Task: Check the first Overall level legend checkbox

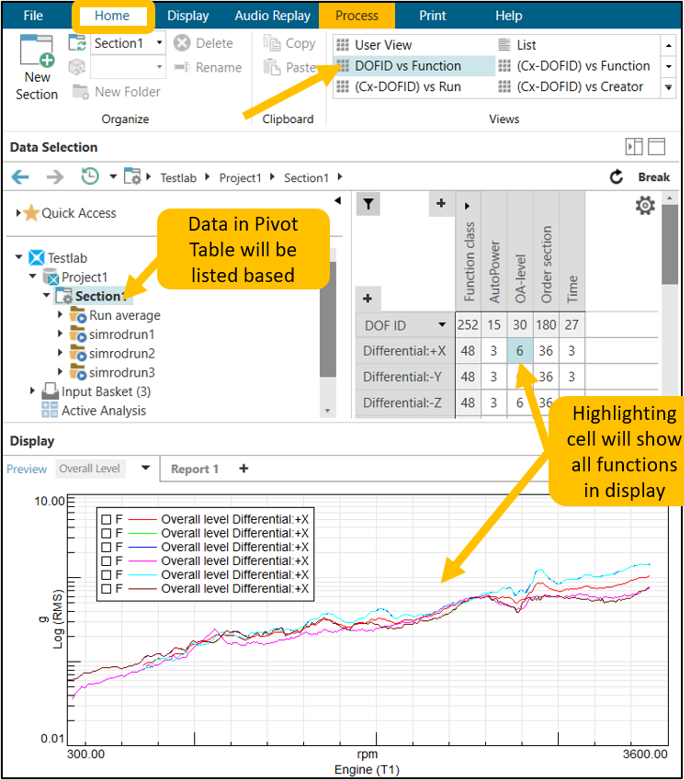Action: [105, 519]
